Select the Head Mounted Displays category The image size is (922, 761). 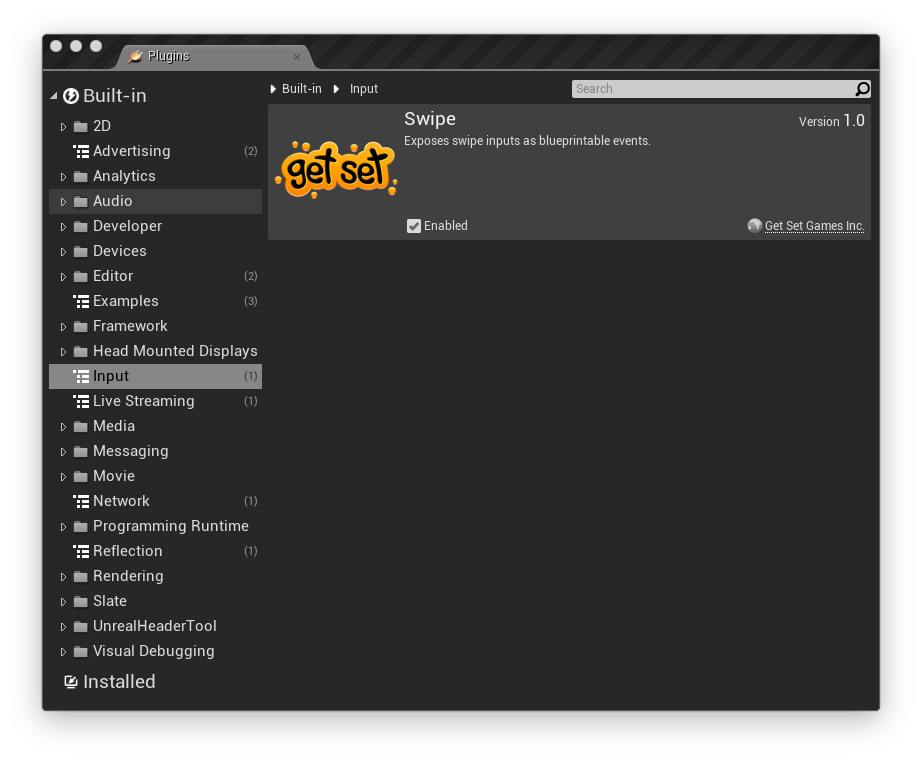pyautogui.click(x=155, y=351)
